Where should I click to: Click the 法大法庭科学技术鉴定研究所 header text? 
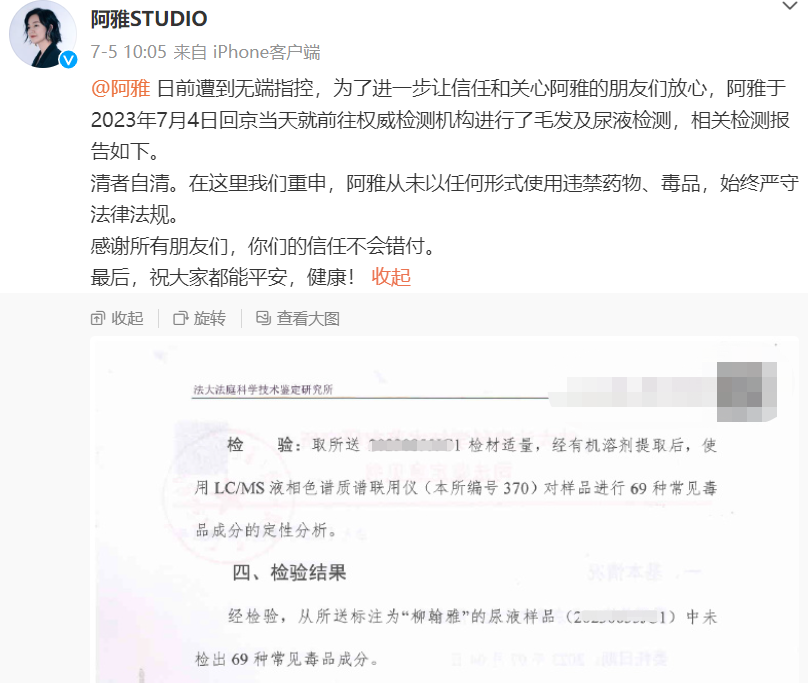(263, 390)
